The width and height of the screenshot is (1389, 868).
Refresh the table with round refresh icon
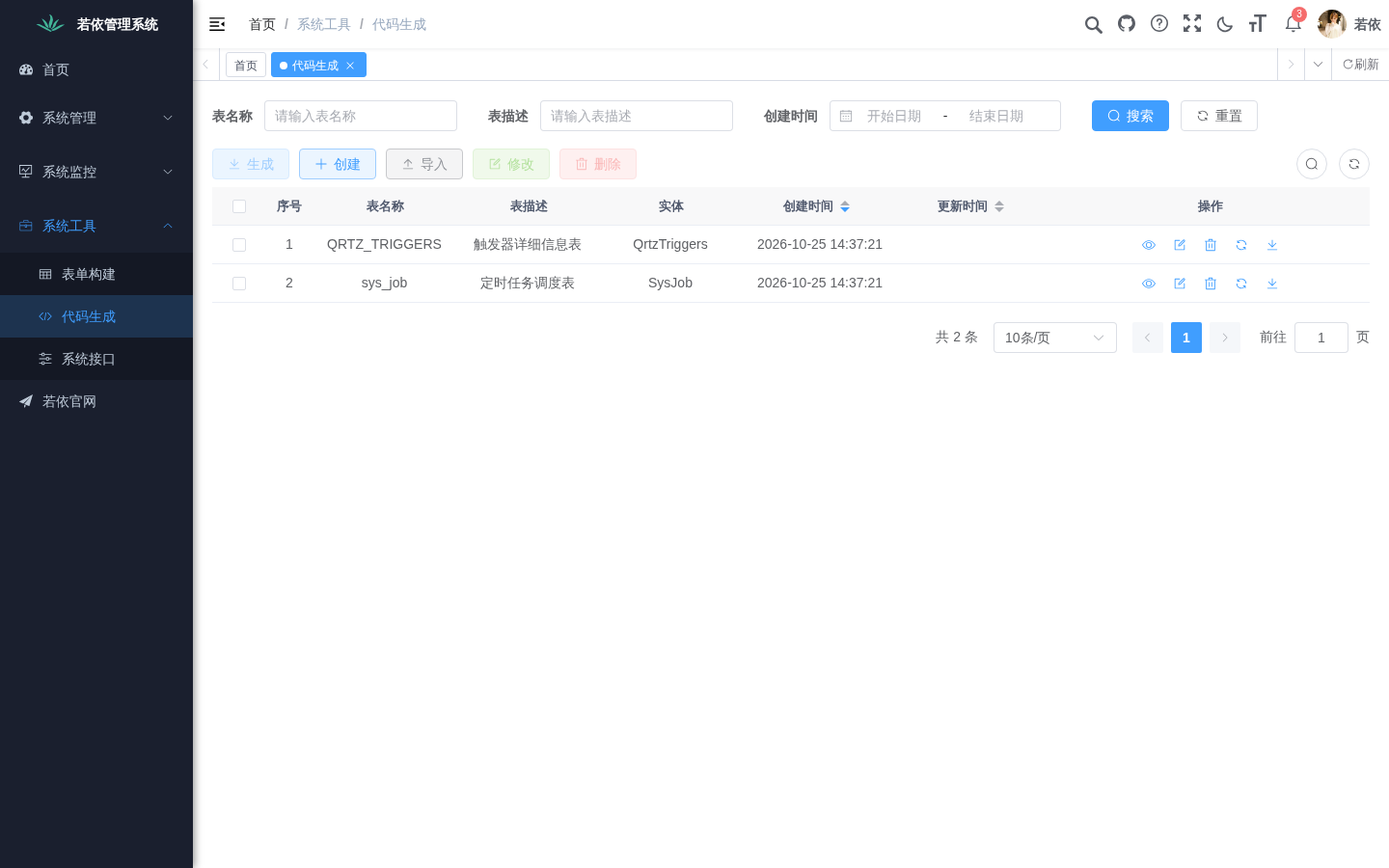[1354, 164]
